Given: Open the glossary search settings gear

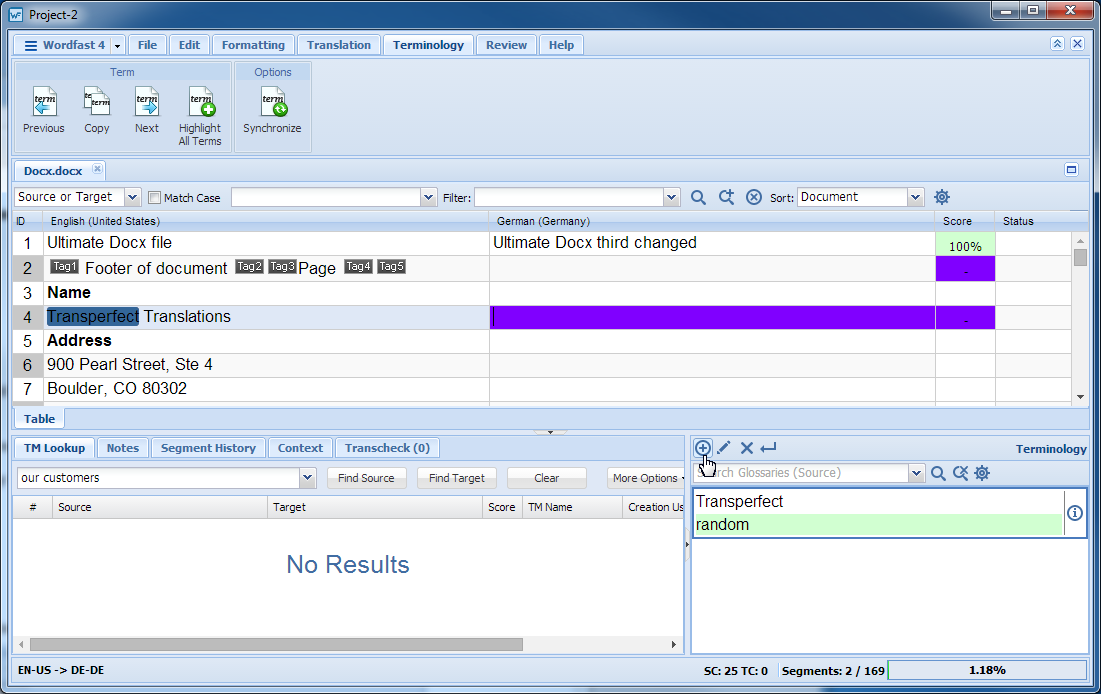Looking at the screenshot, I should pos(982,473).
